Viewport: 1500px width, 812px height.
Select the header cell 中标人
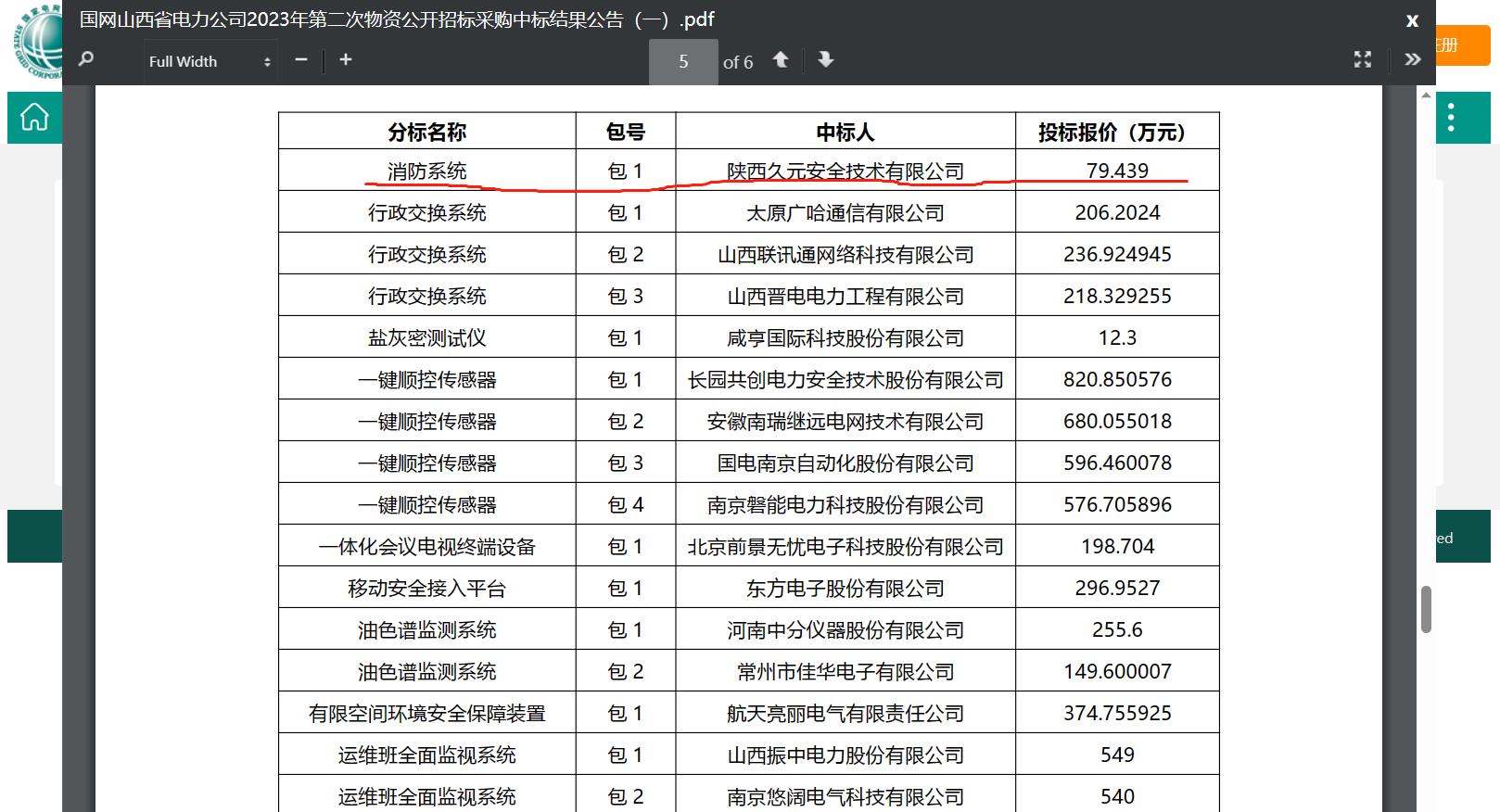[x=845, y=133]
